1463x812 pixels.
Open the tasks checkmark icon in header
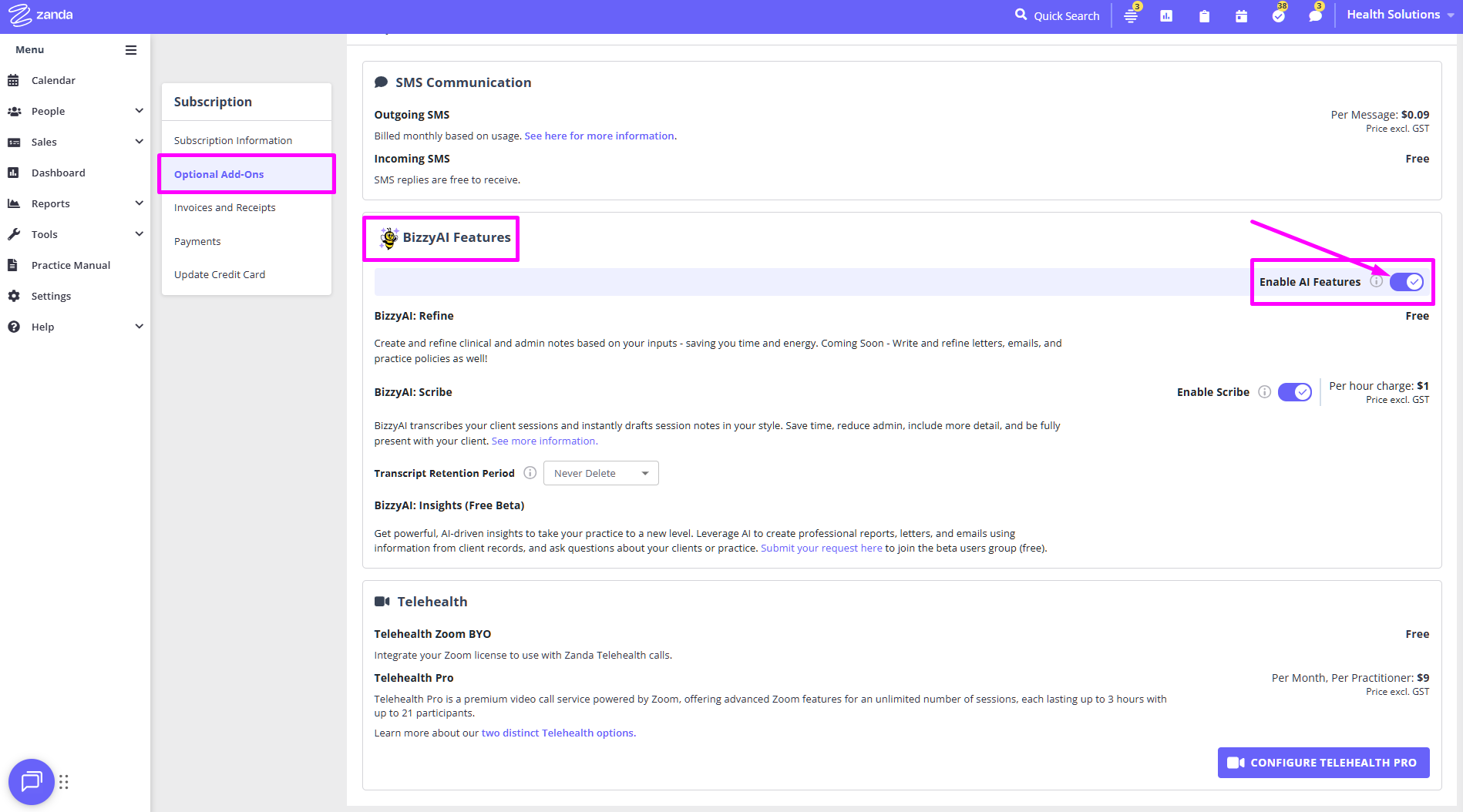click(1278, 16)
